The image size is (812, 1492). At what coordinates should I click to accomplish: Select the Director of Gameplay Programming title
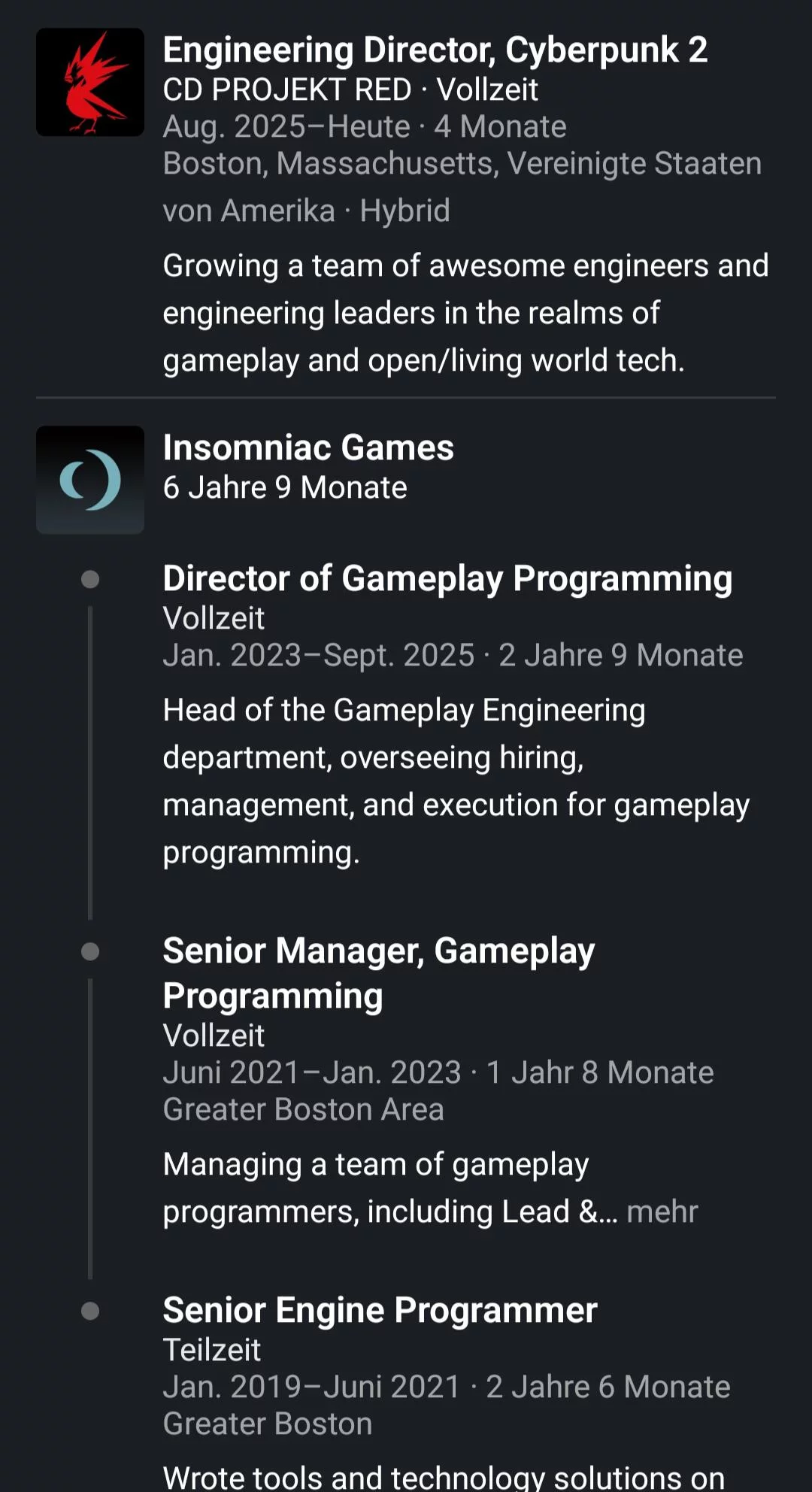(447, 579)
